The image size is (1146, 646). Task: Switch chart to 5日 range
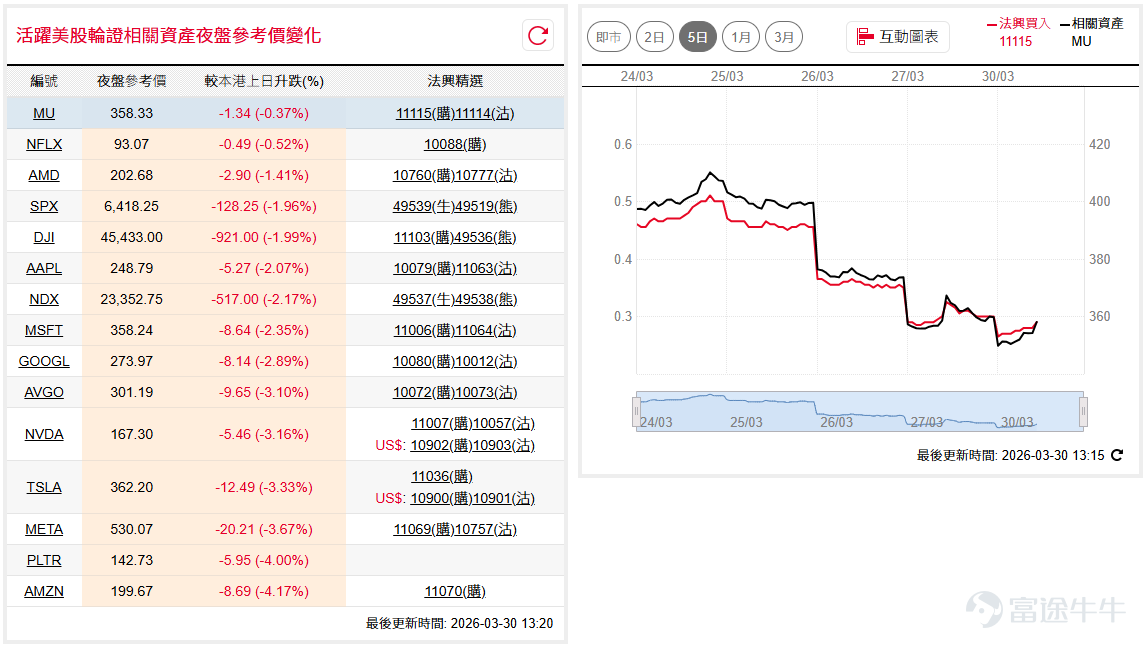click(697, 37)
